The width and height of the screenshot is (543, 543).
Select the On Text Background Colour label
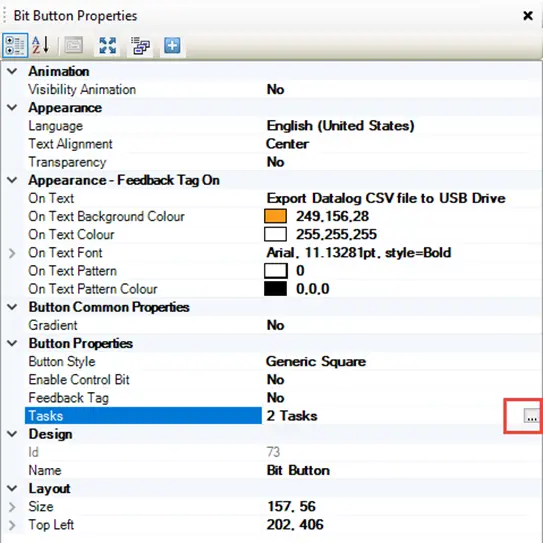(x=106, y=216)
